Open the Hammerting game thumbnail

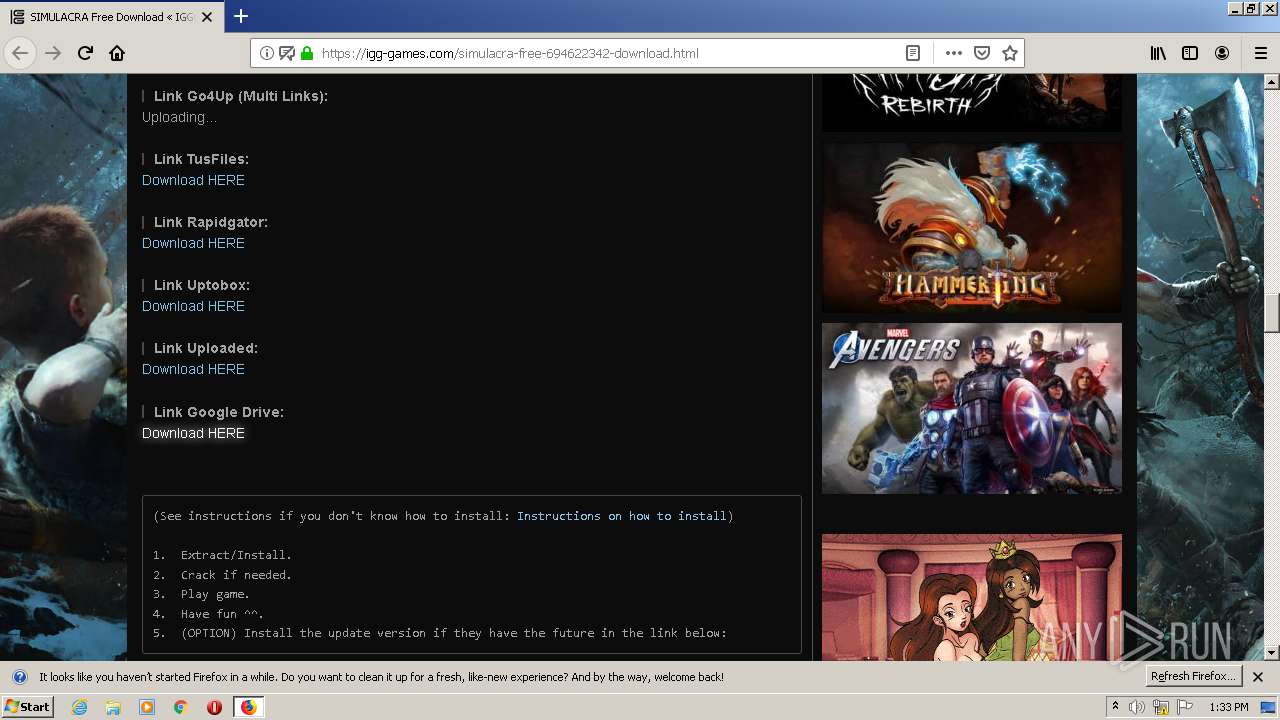pos(971,227)
